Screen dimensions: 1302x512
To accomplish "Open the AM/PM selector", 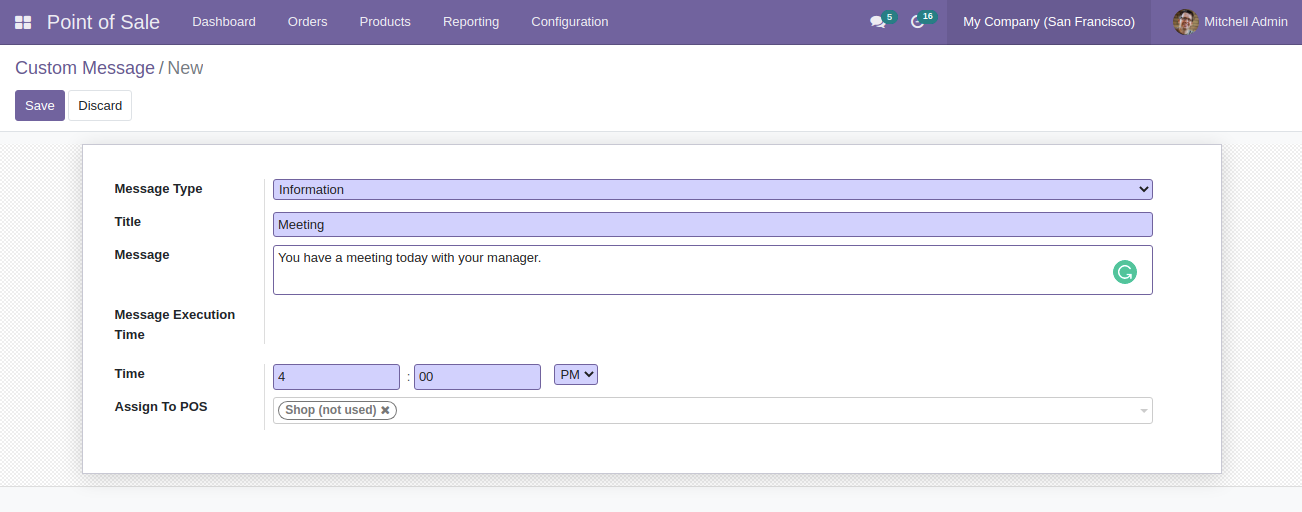I will [x=575, y=375].
